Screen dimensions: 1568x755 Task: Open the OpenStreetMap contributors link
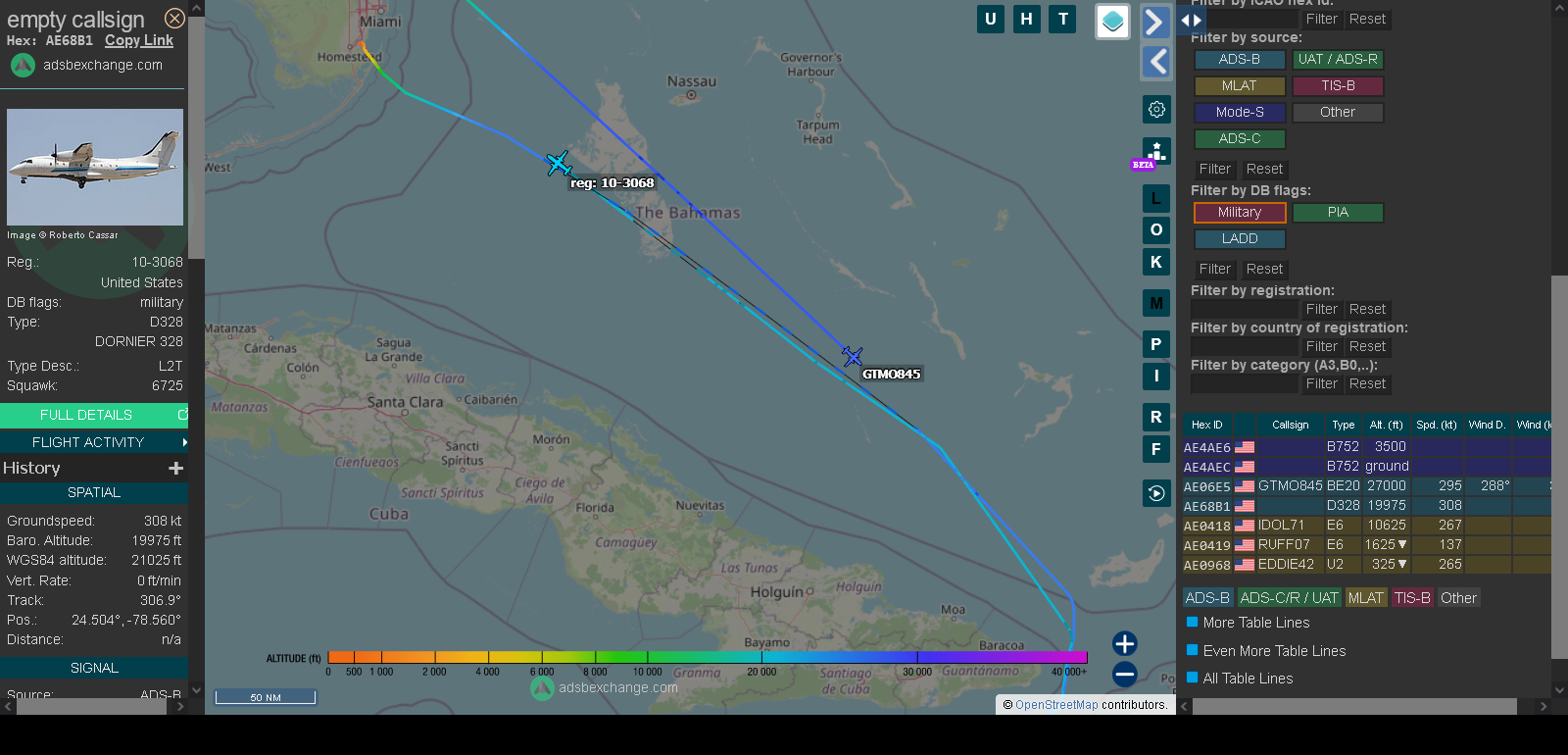point(1056,705)
